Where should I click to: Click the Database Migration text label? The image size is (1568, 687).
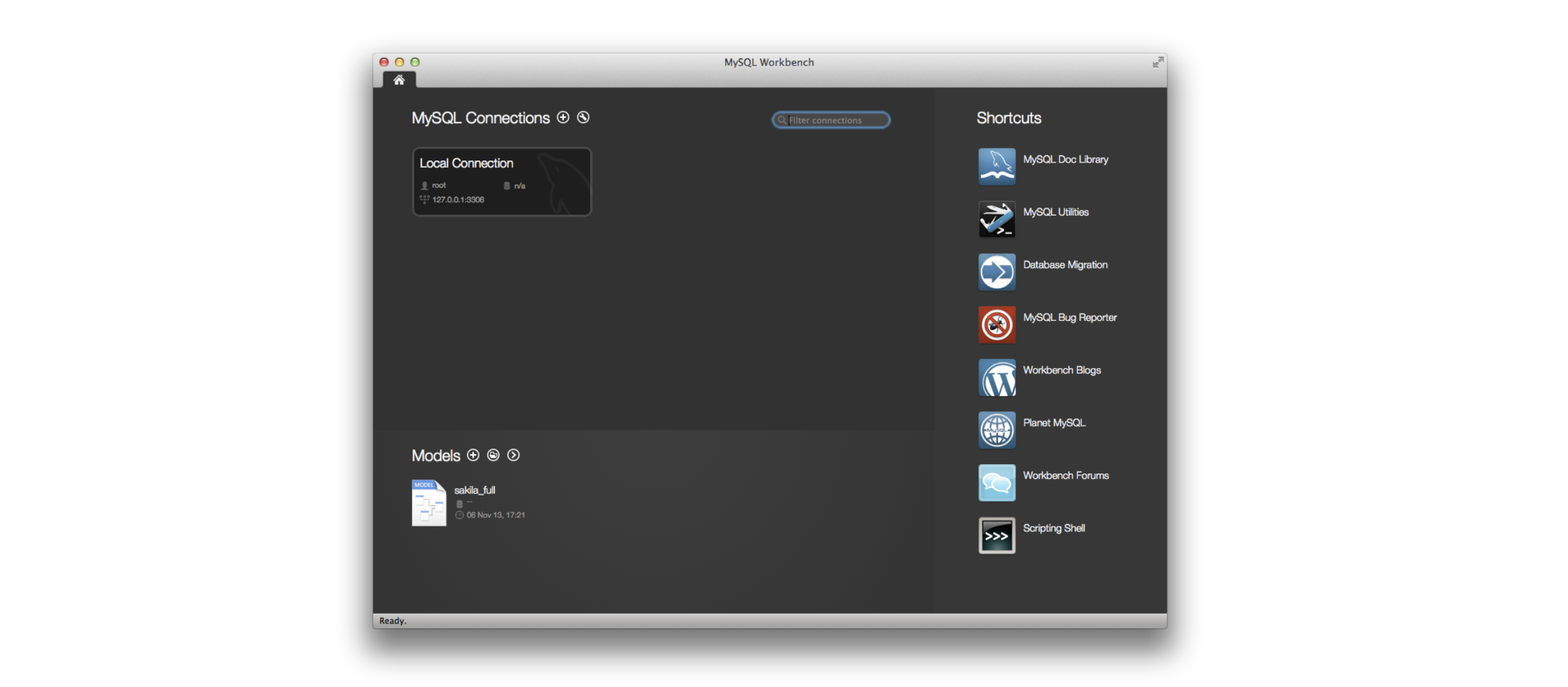[1065, 265]
